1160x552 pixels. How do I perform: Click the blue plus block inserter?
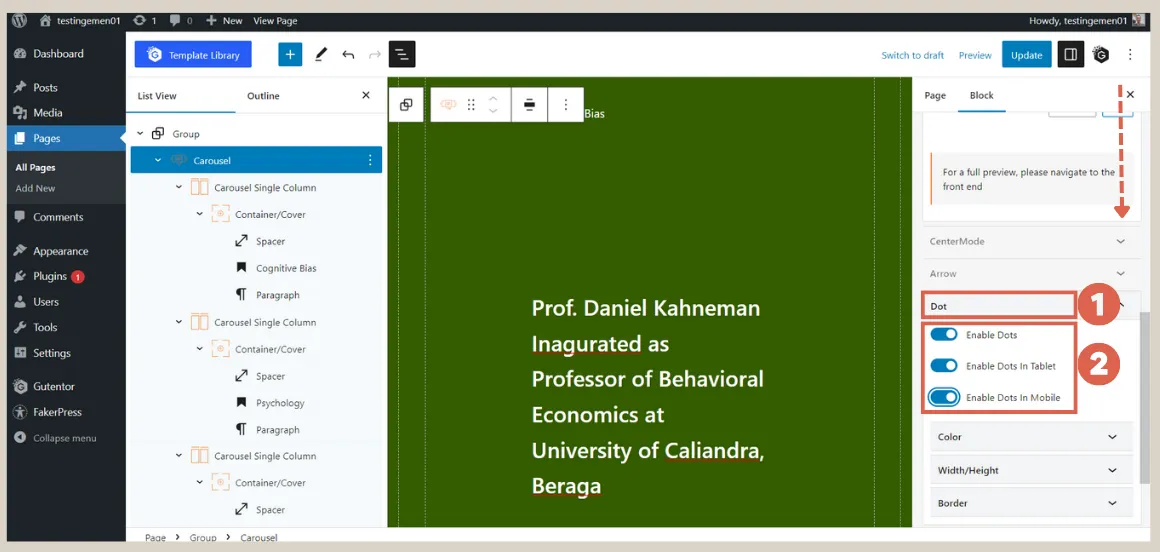coord(290,54)
